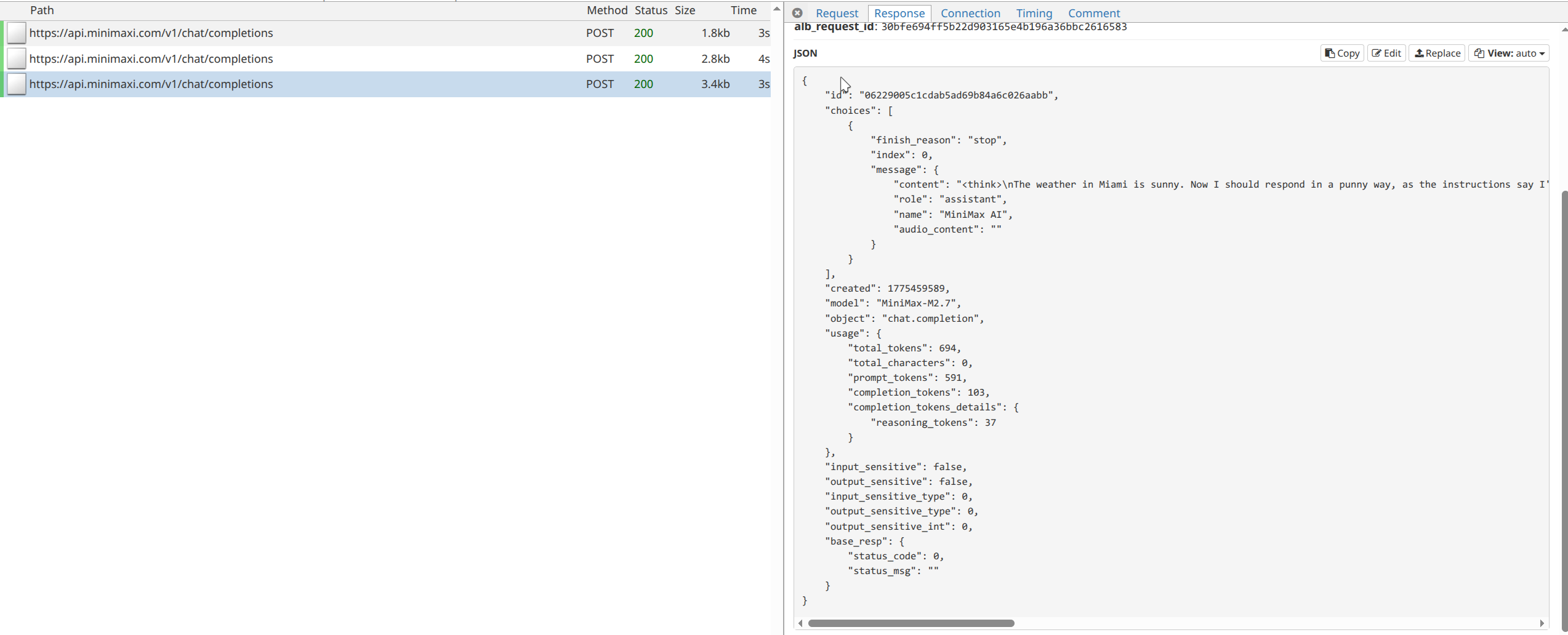The width and height of the screenshot is (1568, 635).
Task: Click the right arrow of the JSON scrollbar
Action: 1542,623
